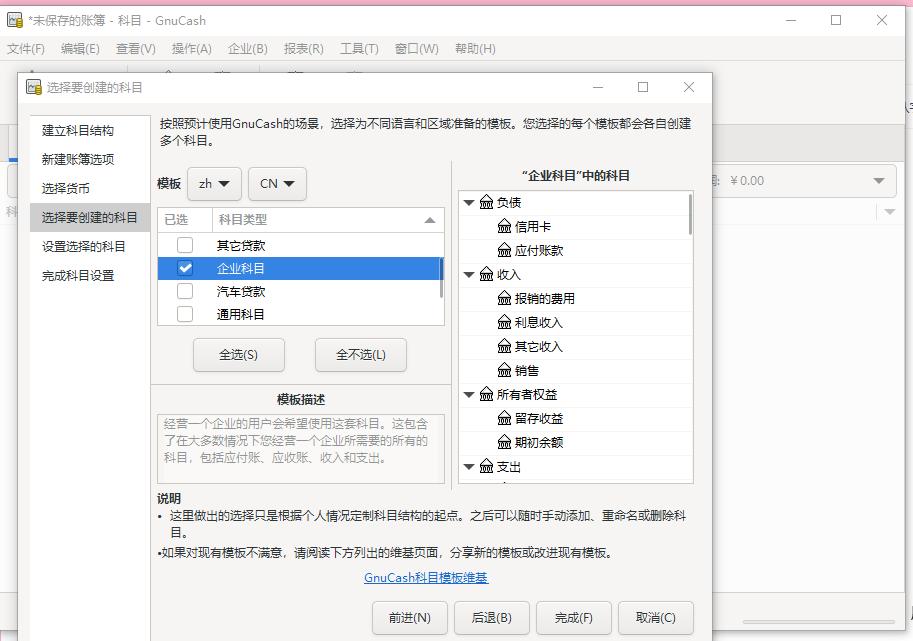Click the bank icon beside 所有者权益

tap(486, 395)
